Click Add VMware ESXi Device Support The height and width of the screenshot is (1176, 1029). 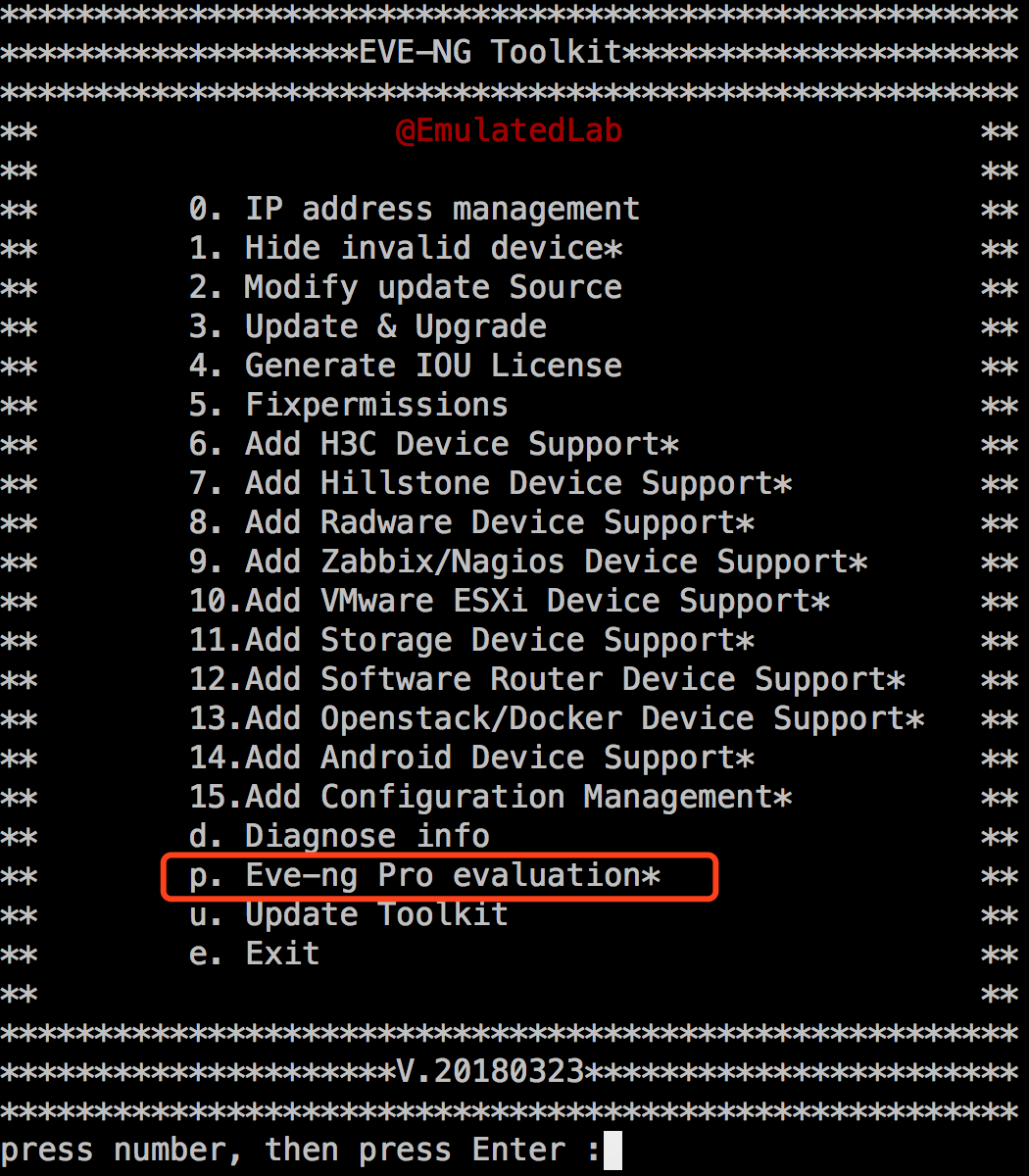[510, 601]
